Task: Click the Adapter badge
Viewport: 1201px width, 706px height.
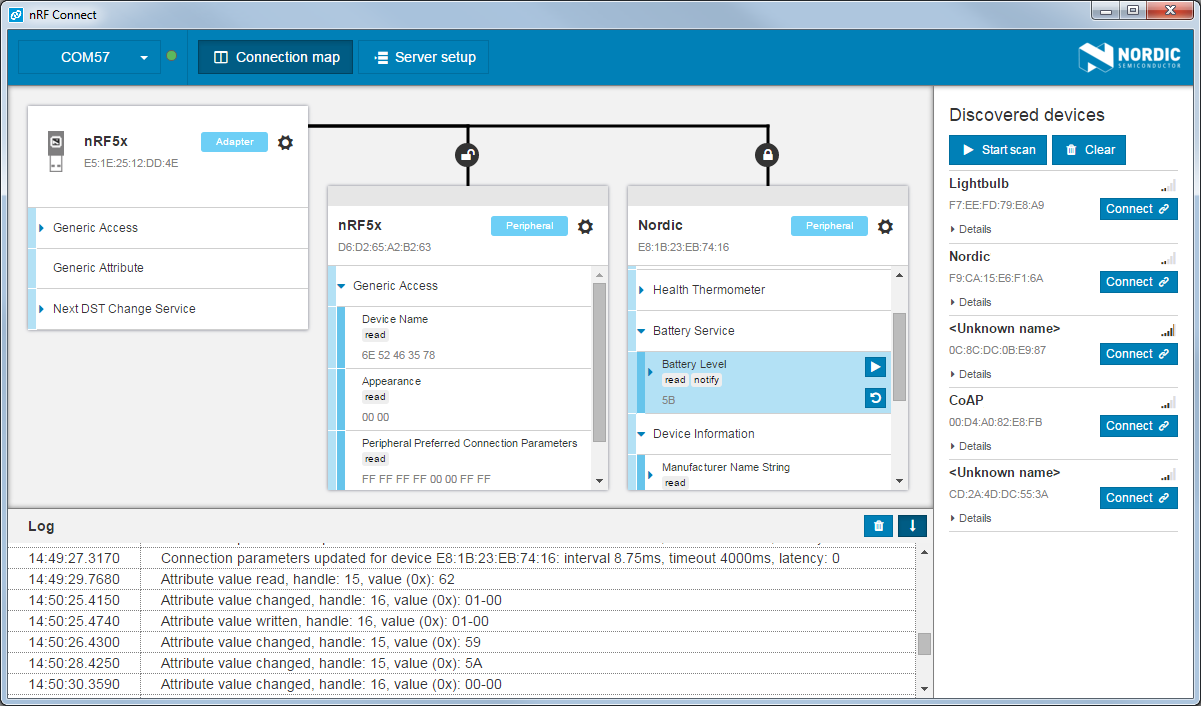Action: click(x=234, y=142)
